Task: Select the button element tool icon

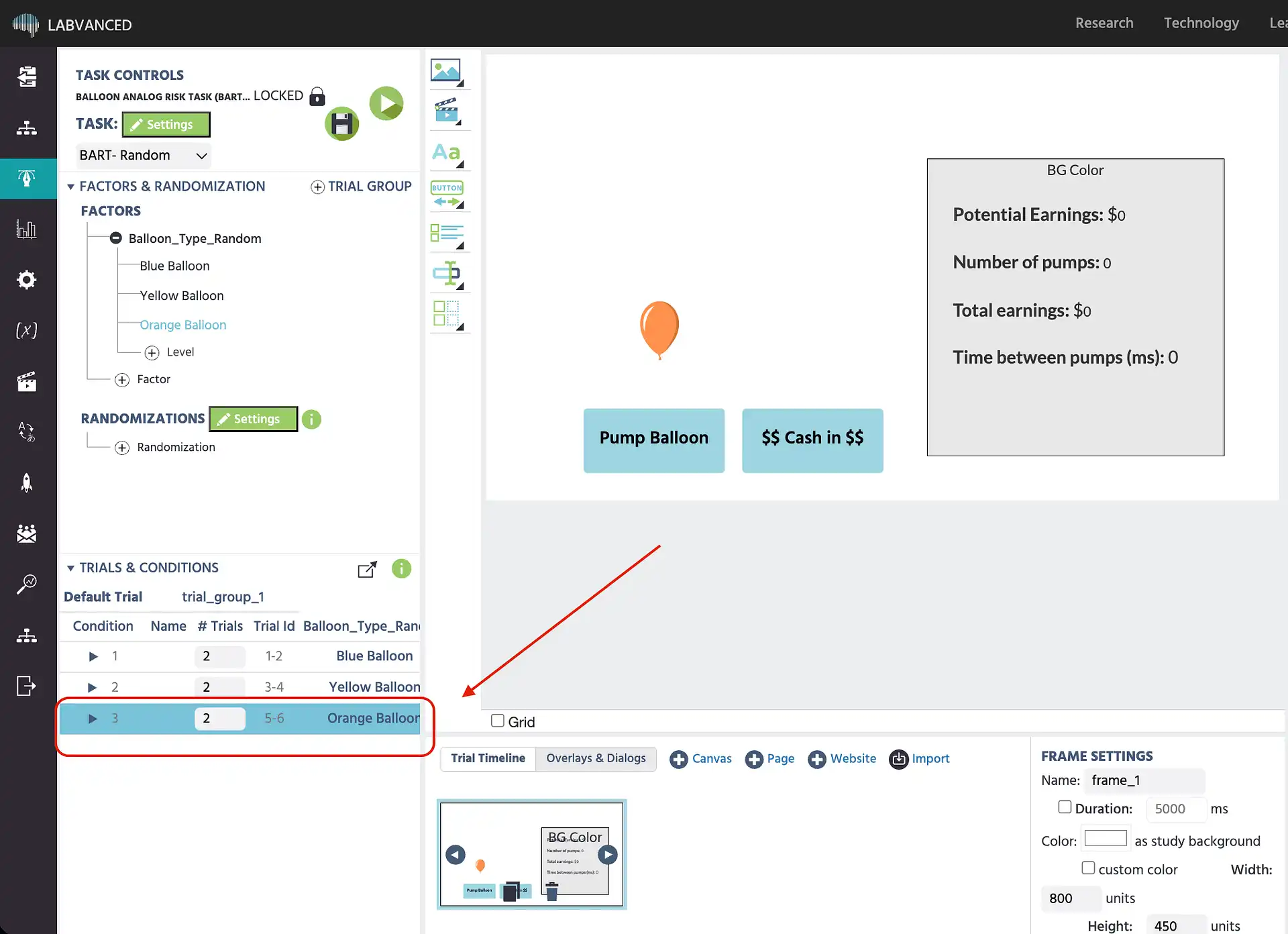Action: pos(447,195)
